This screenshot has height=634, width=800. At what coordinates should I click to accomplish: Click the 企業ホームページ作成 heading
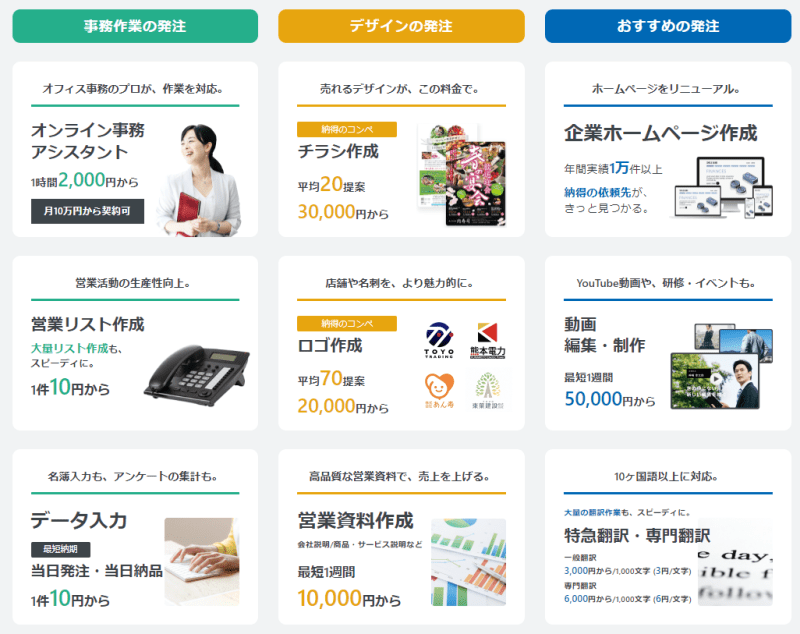[661, 133]
